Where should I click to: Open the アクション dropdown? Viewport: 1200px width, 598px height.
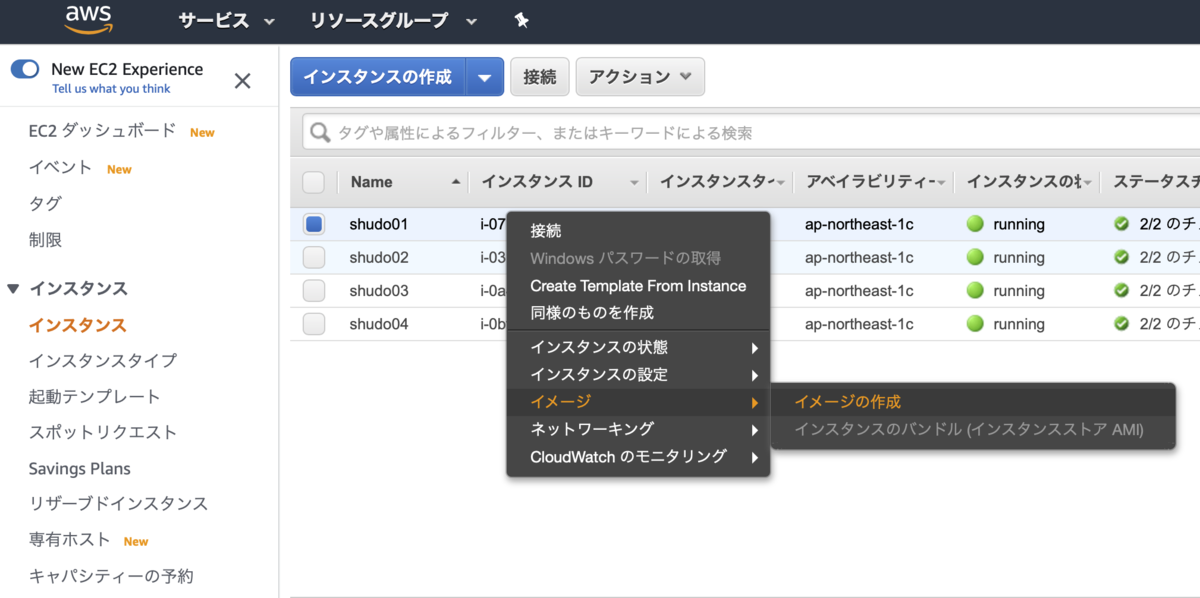(x=640, y=77)
